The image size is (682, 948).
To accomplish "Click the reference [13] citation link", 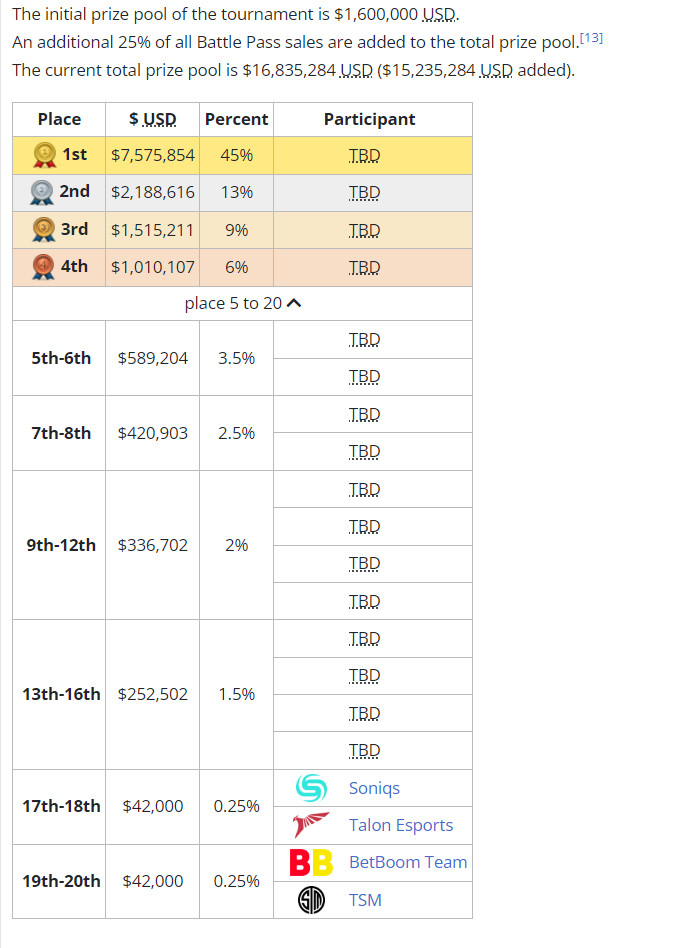I will (591, 38).
